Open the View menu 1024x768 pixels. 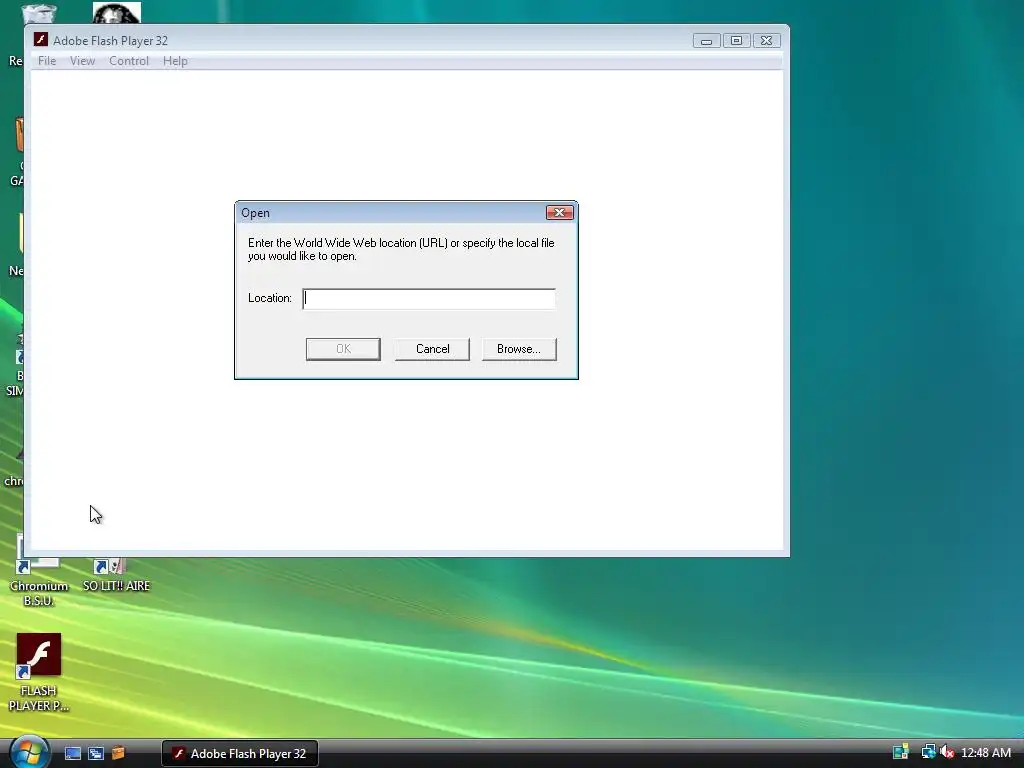(82, 61)
